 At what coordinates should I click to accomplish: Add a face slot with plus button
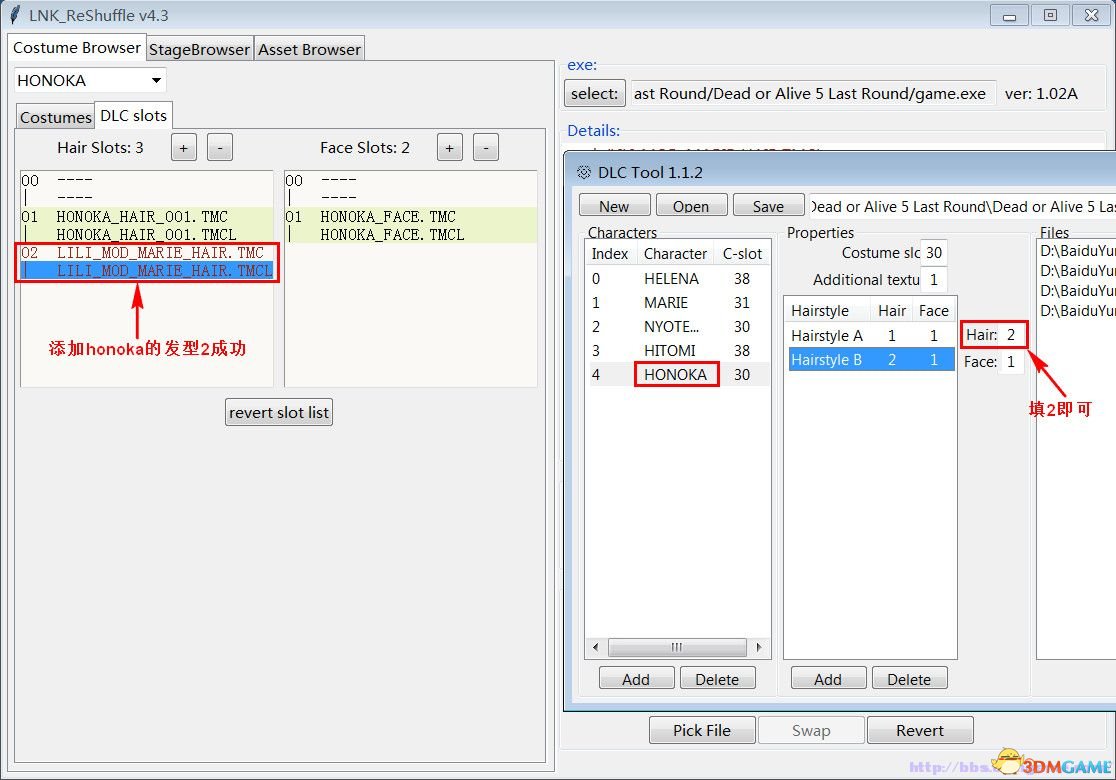click(x=449, y=148)
